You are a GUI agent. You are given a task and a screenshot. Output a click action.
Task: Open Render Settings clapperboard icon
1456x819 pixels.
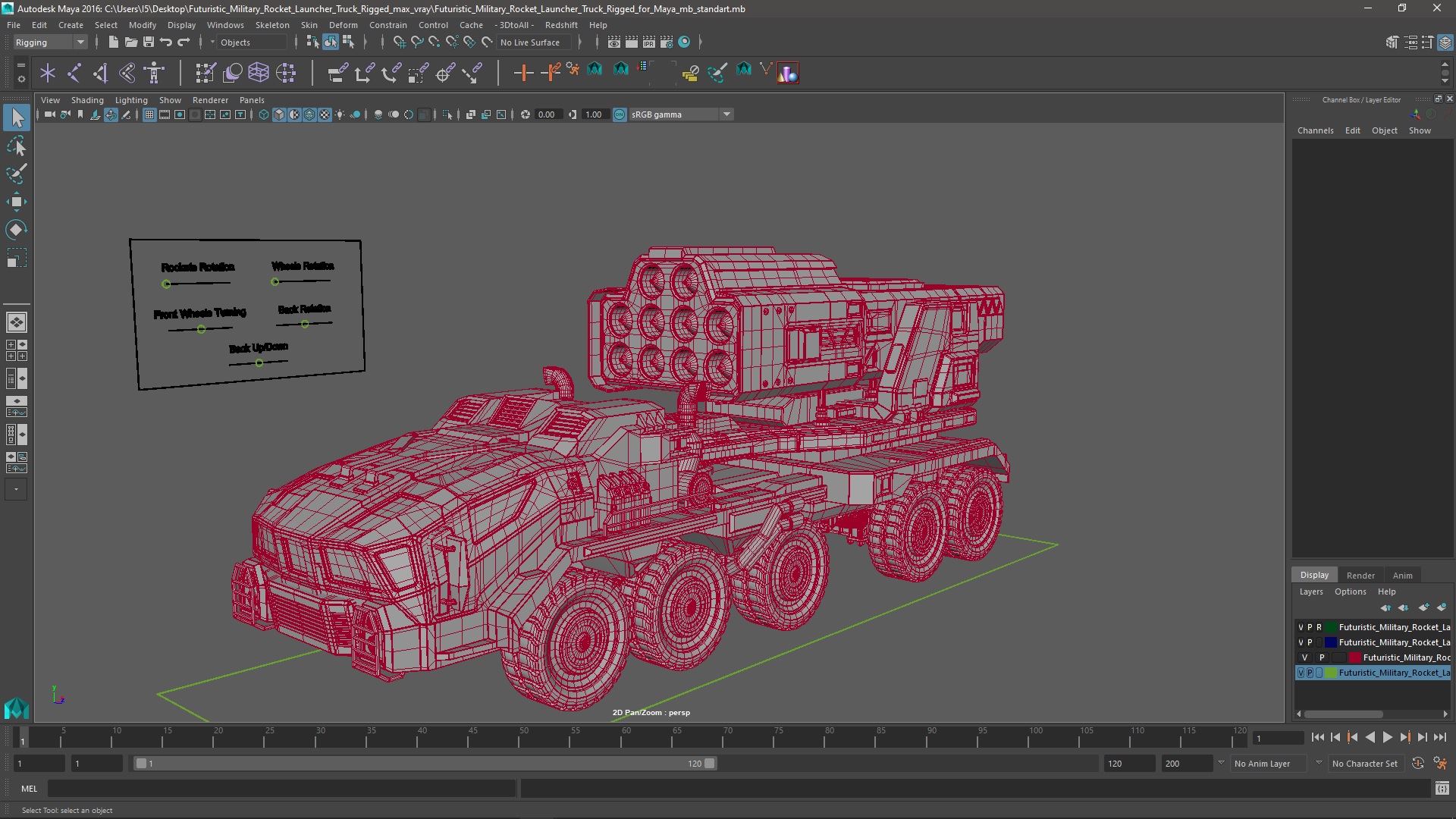tap(667, 42)
